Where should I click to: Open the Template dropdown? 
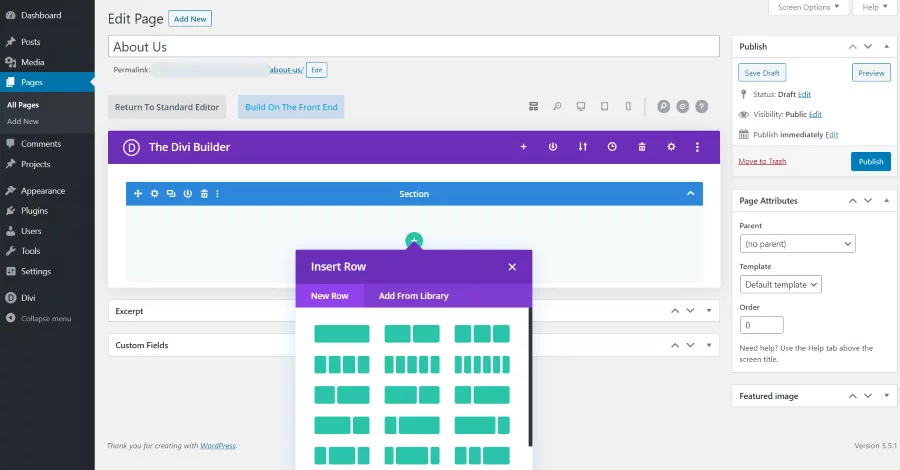[x=781, y=285]
